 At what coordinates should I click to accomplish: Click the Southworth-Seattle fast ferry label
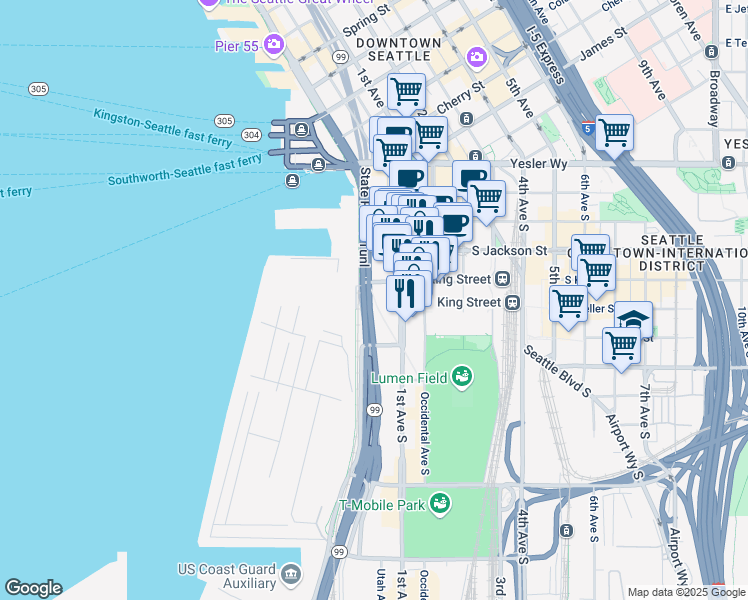point(185,170)
